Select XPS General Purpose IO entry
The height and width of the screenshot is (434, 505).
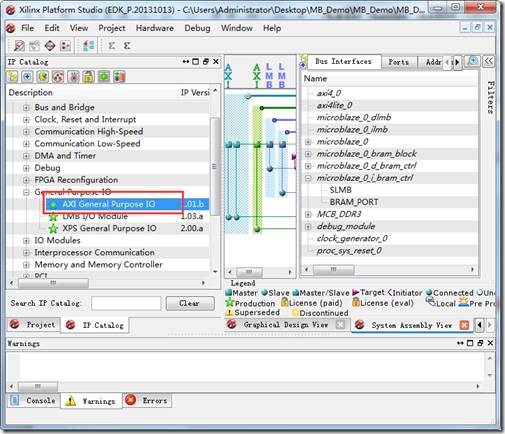coord(109,228)
